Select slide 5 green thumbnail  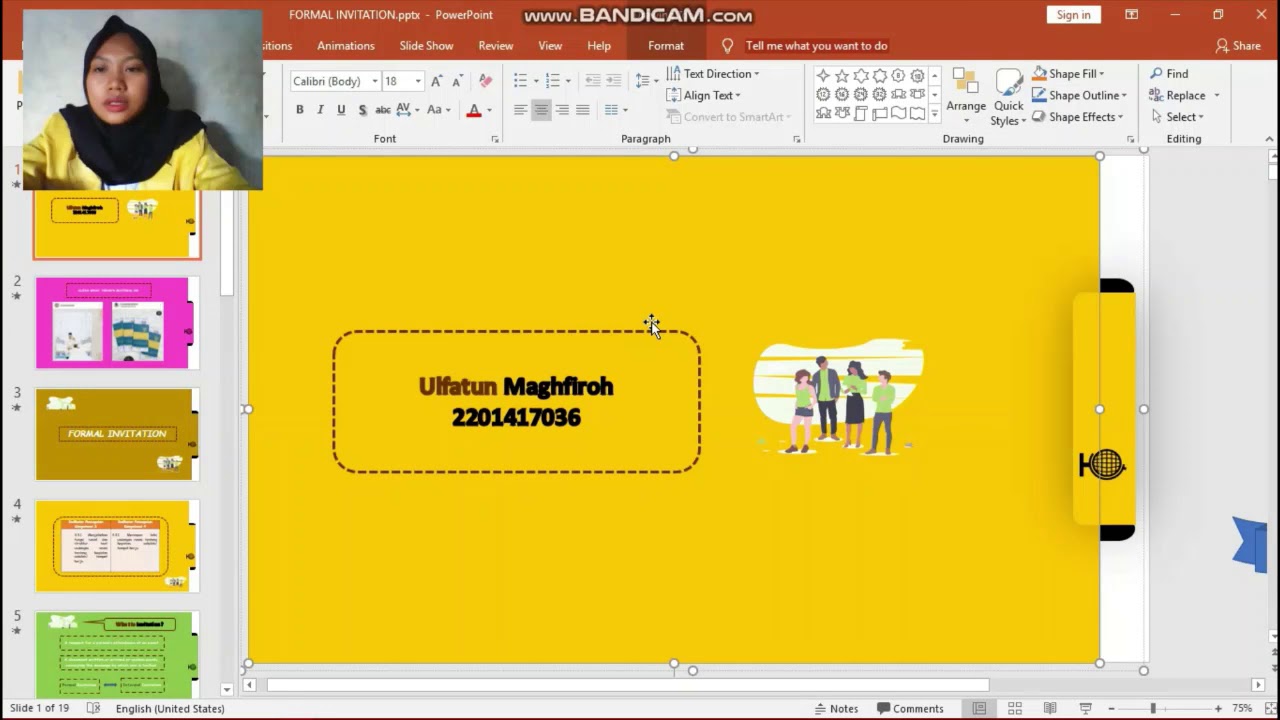(x=117, y=655)
